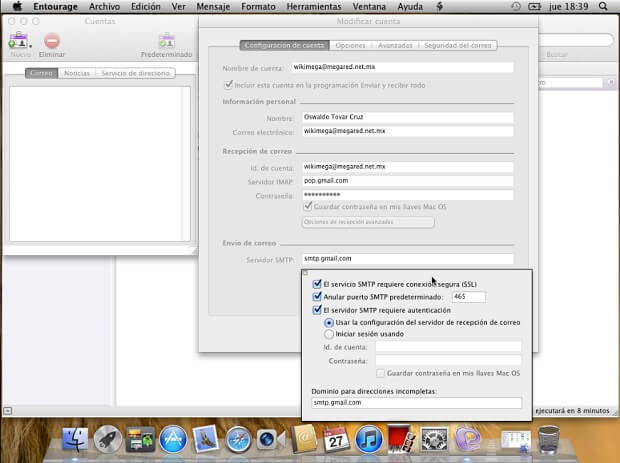Viewport: 620px width, 463px height.
Task: Open the Edición menu
Action: pos(146,6)
